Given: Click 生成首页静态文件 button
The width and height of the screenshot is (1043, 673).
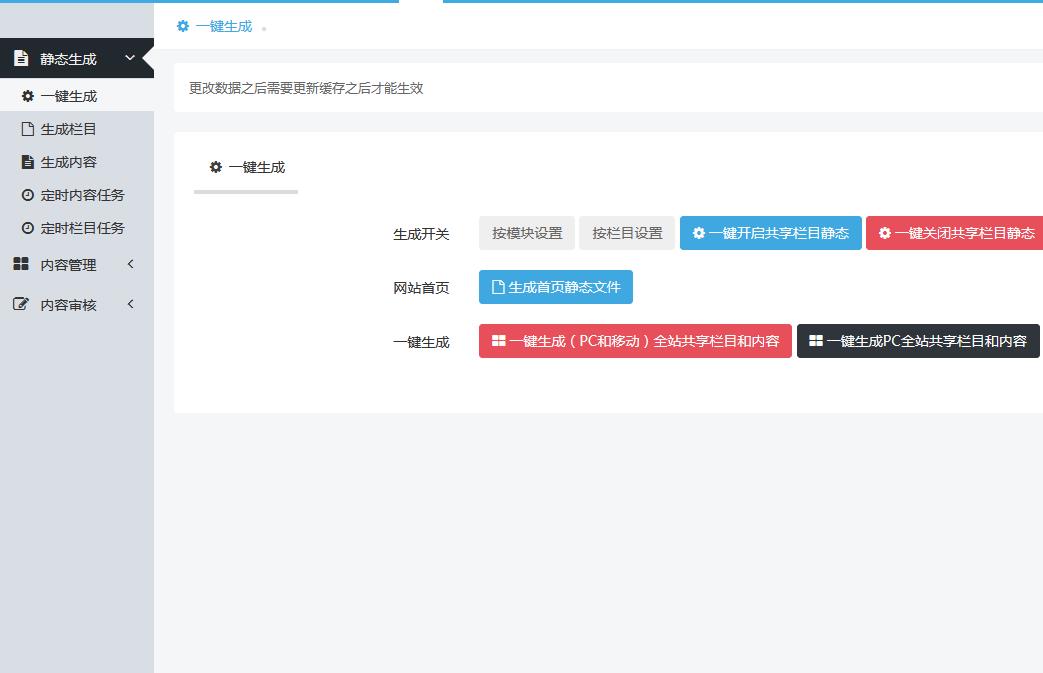Looking at the screenshot, I should pos(555,287).
